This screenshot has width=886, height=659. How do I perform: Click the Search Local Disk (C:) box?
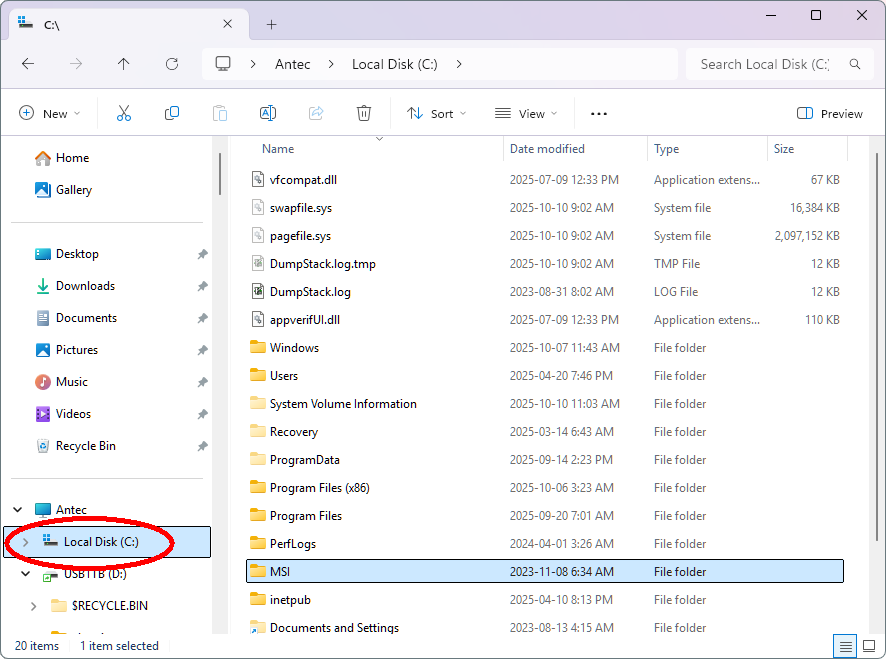(765, 64)
